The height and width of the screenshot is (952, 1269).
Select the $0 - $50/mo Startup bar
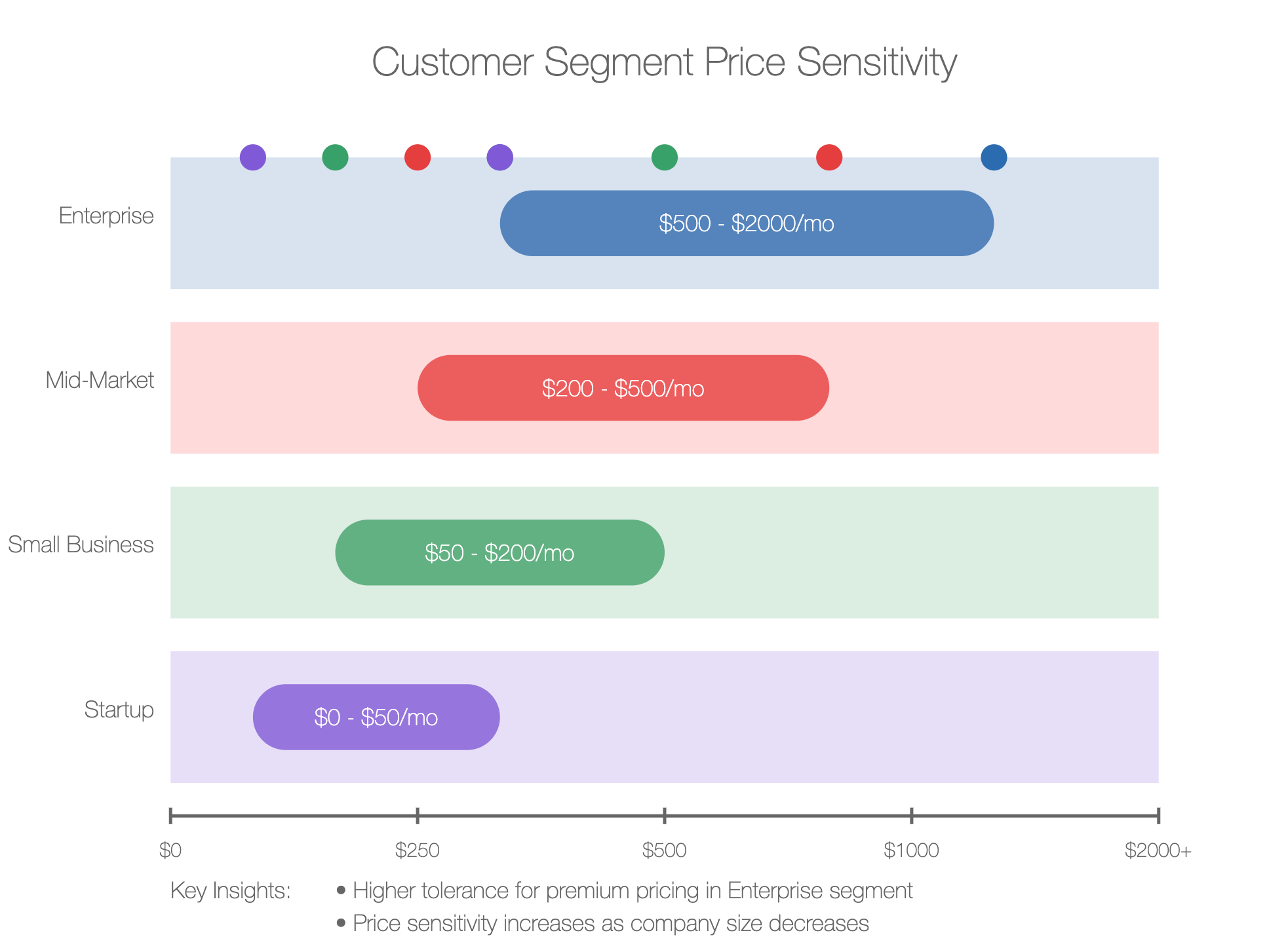[x=376, y=717]
